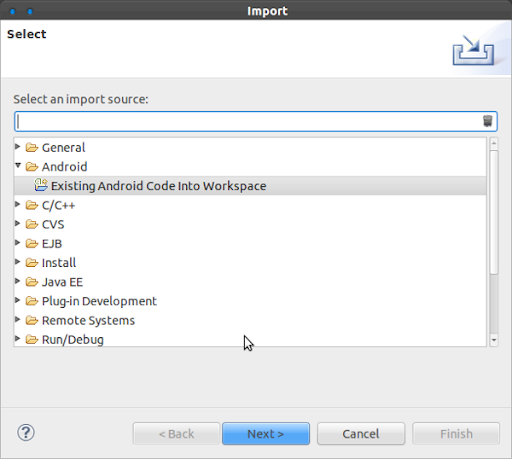The image size is (512, 459).
Task: Click the scrollbar down arrow
Action: [494, 340]
